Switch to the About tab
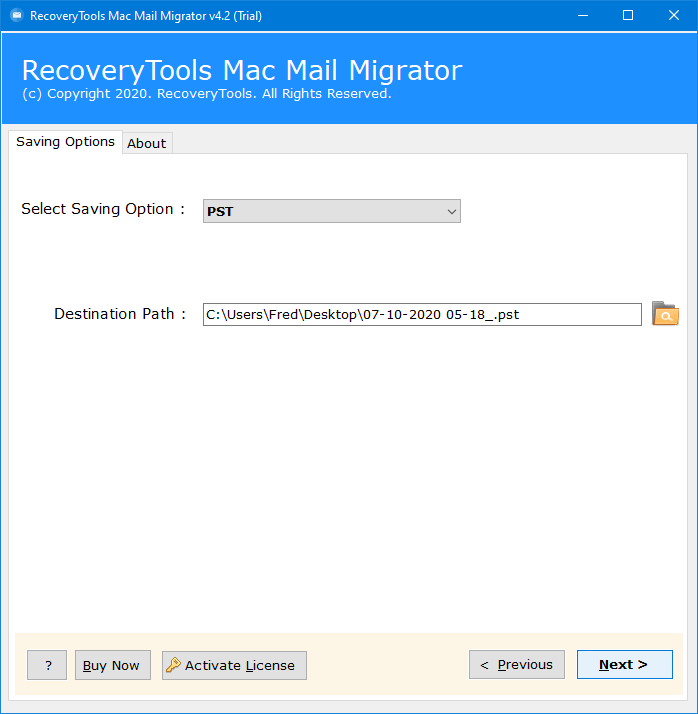The height and width of the screenshot is (714, 698). [147, 143]
